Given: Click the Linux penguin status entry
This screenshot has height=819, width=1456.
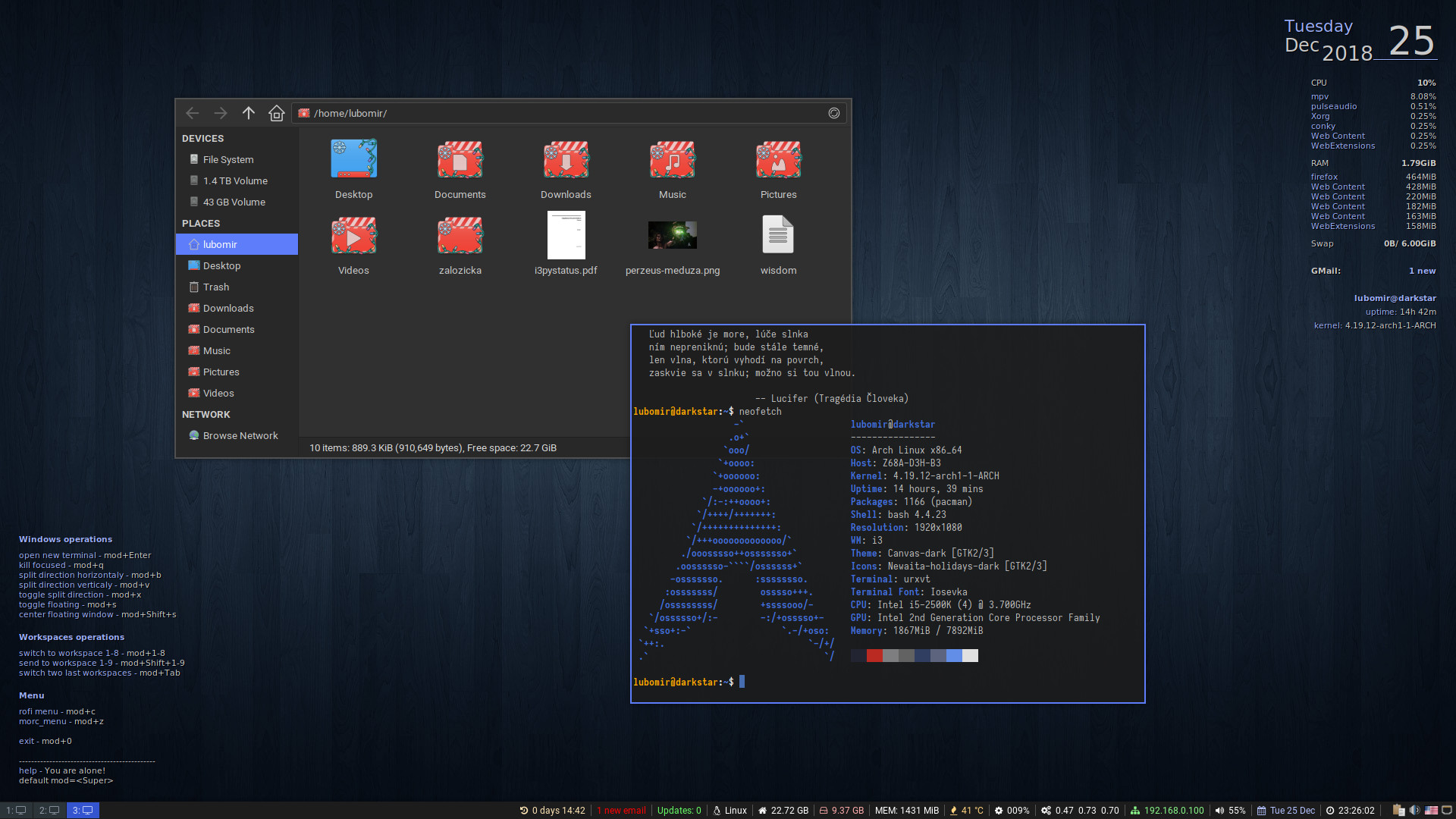Looking at the screenshot, I should (x=730, y=810).
